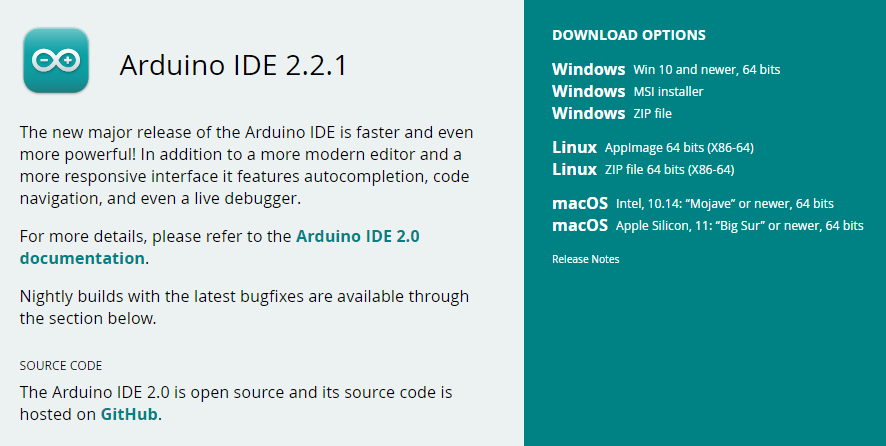The height and width of the screenshot is (446, 886).
Task: Download the Windows ZIP file
Action: click(x=615, y=114)
